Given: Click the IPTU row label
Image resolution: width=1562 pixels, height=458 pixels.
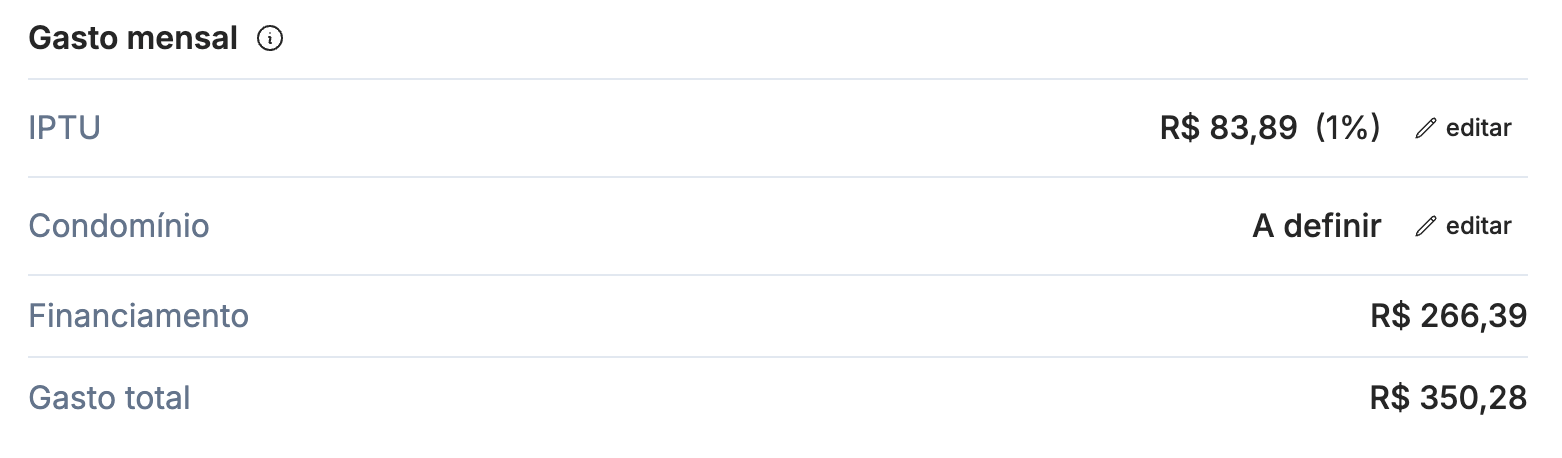Looking at the screenshot, I should (x=64, y=128).
